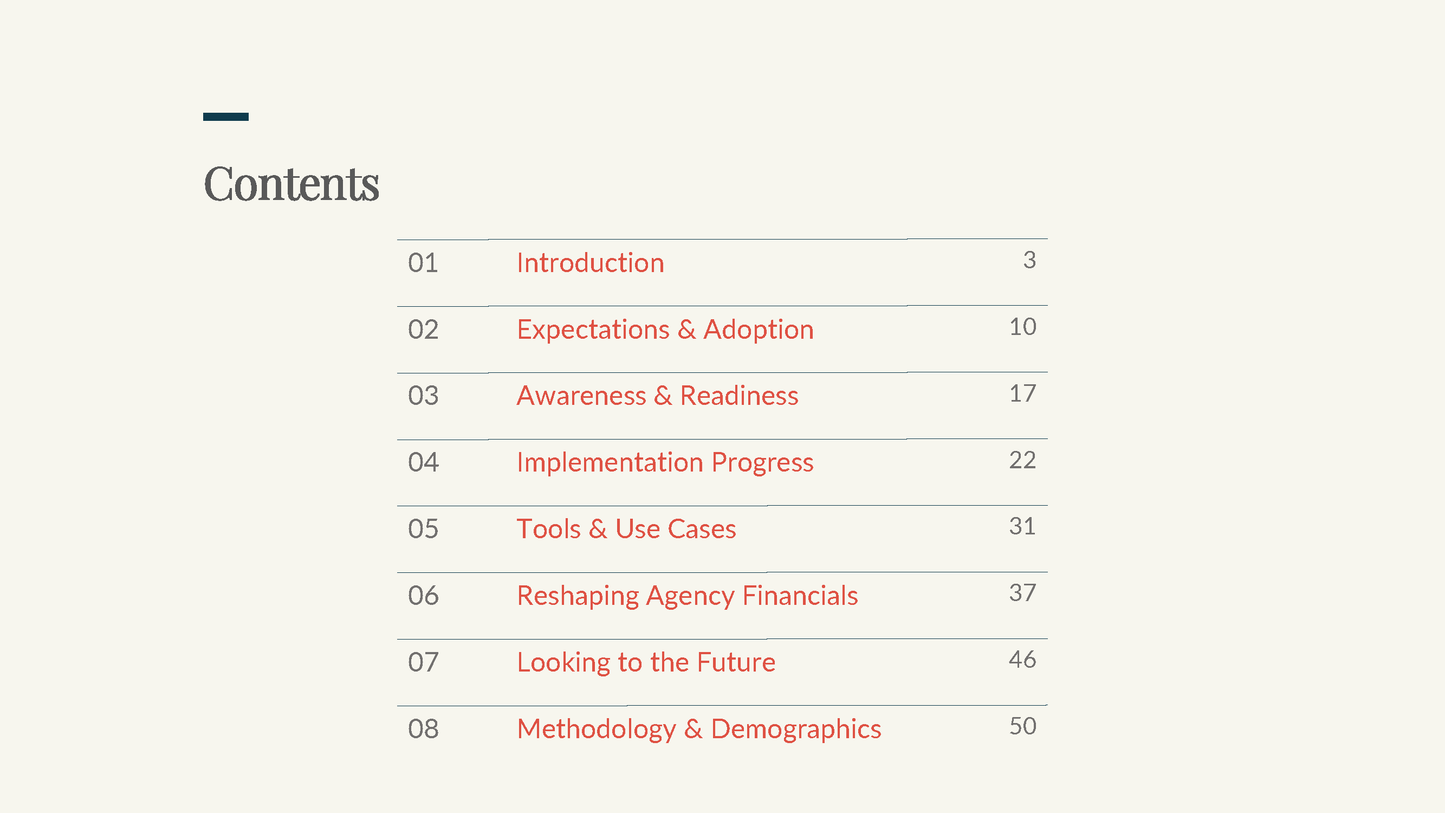Click the dark blue accent bar above Contents

(226, 117)
